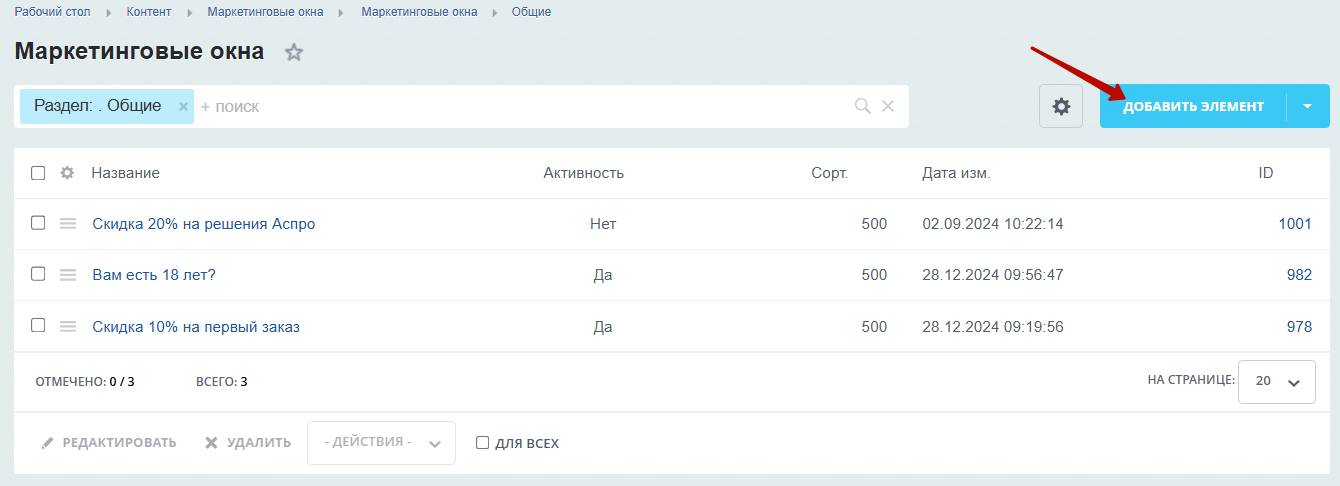Click the 'Добавить элемент' button

(x=1193, y=106)
